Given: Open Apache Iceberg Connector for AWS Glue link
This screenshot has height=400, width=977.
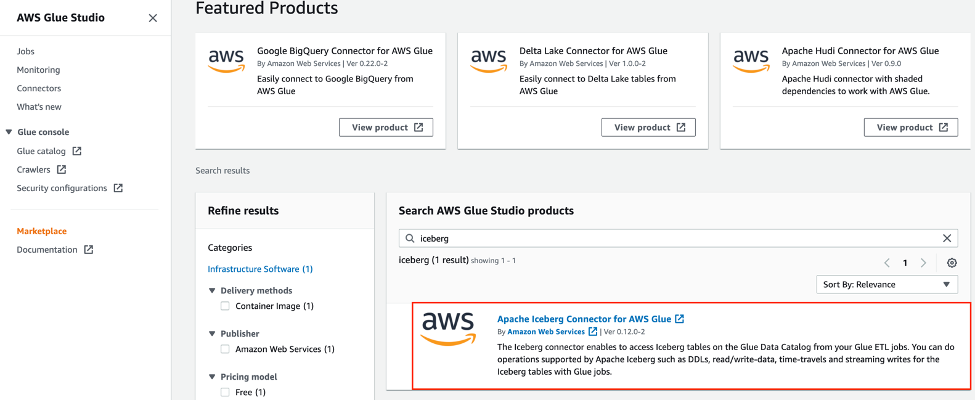Looking at the screenshot, I should coord(585,319).
